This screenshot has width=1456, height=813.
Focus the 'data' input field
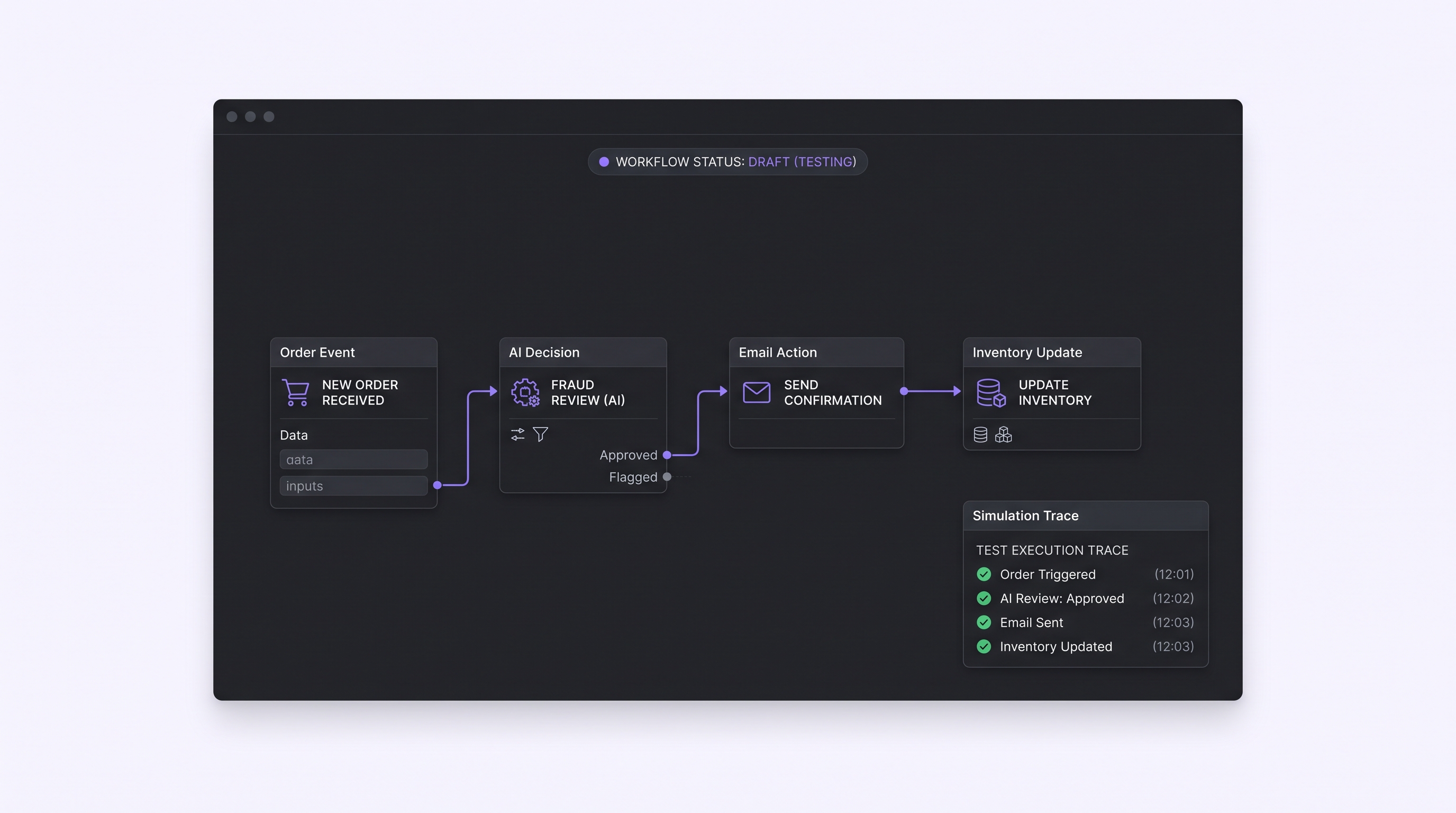(x=354, y=459)
